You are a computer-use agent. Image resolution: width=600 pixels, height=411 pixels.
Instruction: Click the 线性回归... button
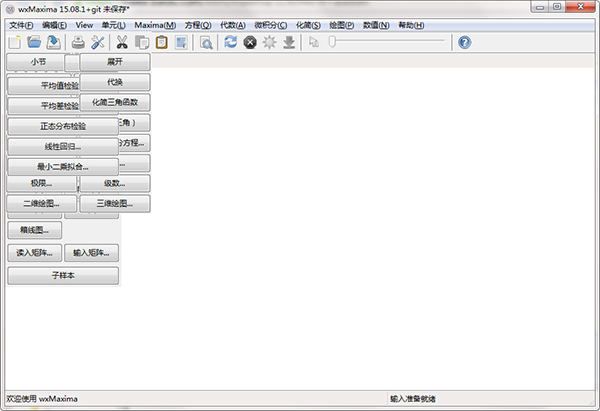[x=63, y=146]
